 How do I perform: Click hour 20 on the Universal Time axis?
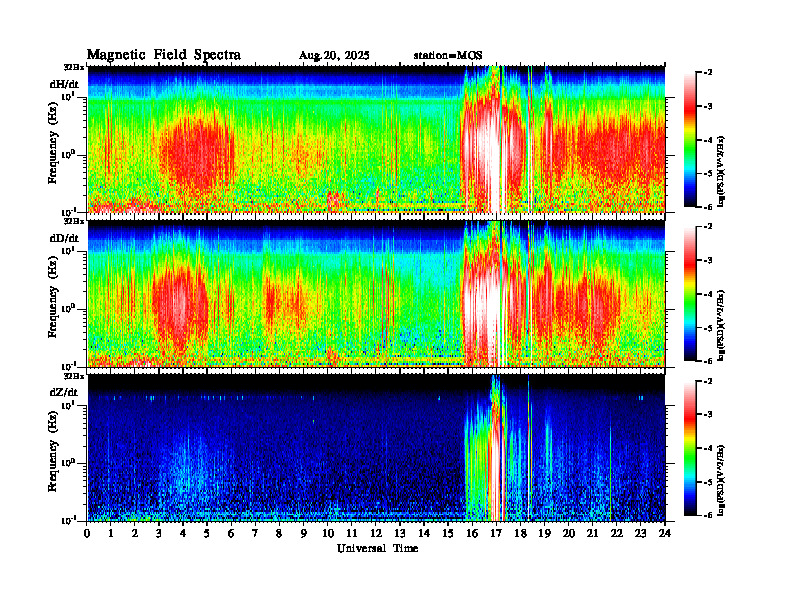pos(569,534)
